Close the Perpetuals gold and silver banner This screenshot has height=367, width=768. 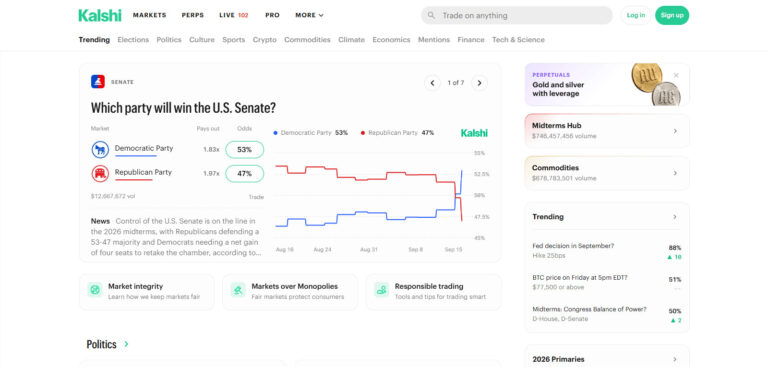(x=676, y=75)
